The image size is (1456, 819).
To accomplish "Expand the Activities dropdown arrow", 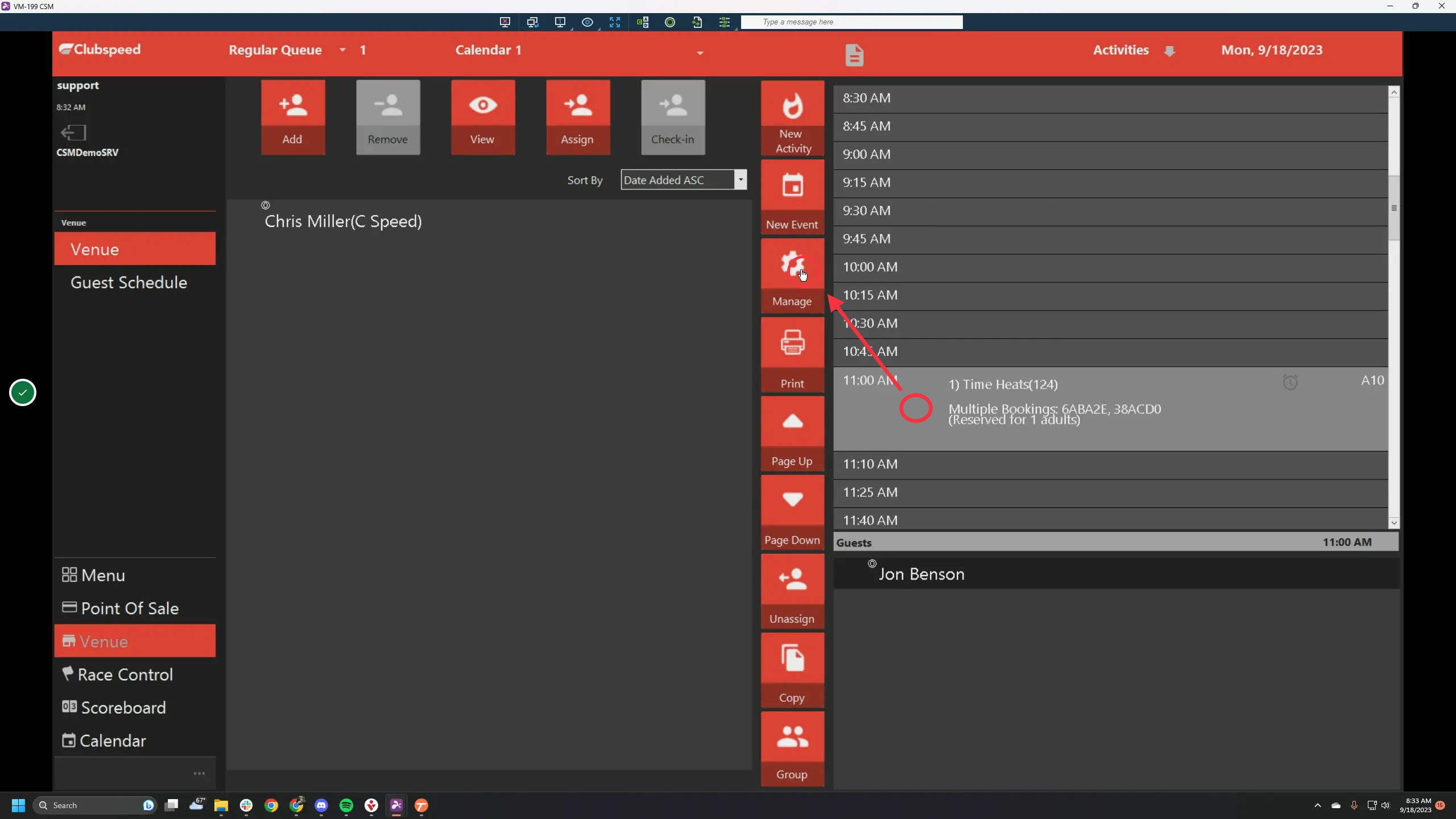I will pyautogui.click(x=1169, y=51).
